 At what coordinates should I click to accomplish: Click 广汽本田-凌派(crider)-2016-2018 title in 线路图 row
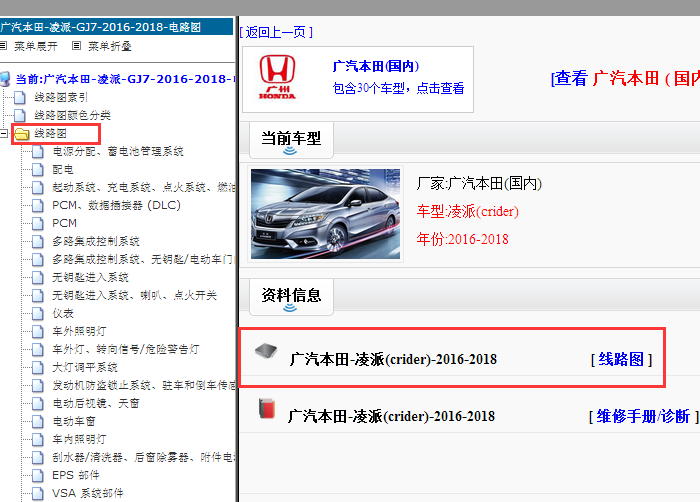coord(393,359)
